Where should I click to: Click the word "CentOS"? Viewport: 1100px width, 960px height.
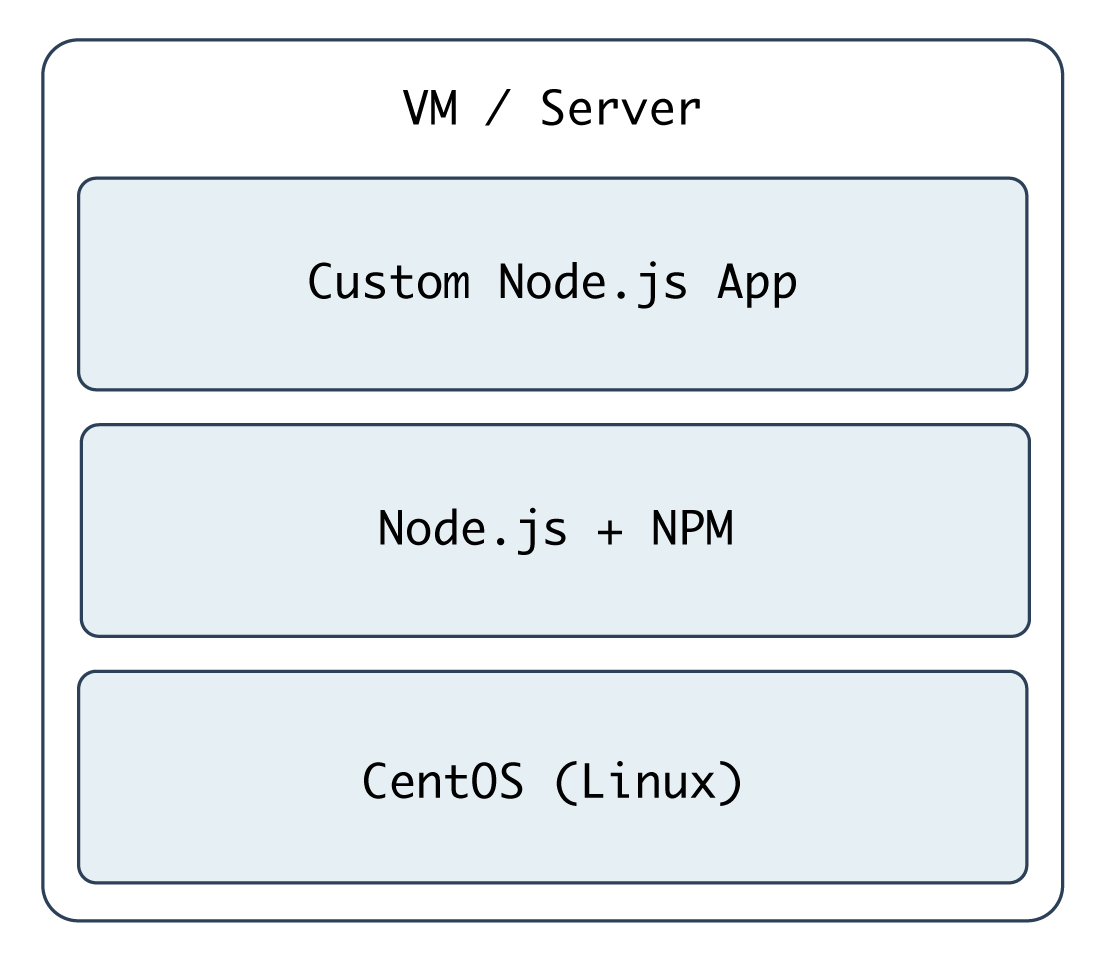[x=442, y=782]
